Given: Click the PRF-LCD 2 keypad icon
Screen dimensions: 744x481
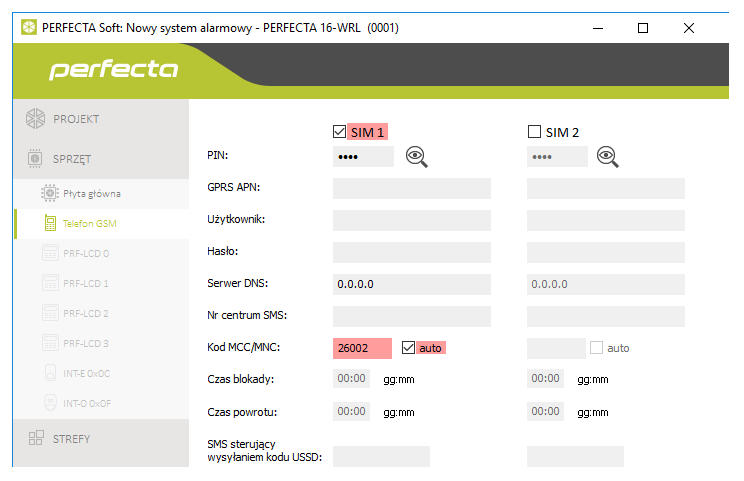Looking at the screenshot, I should [x=50, y=313].
